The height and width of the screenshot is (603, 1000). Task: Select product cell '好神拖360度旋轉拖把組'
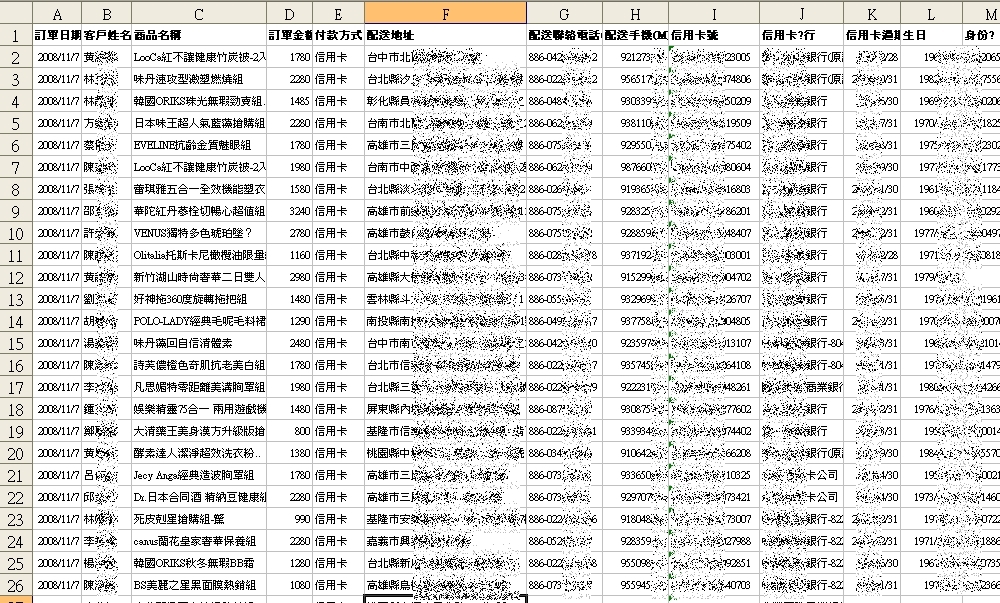(x=199, y=299)
